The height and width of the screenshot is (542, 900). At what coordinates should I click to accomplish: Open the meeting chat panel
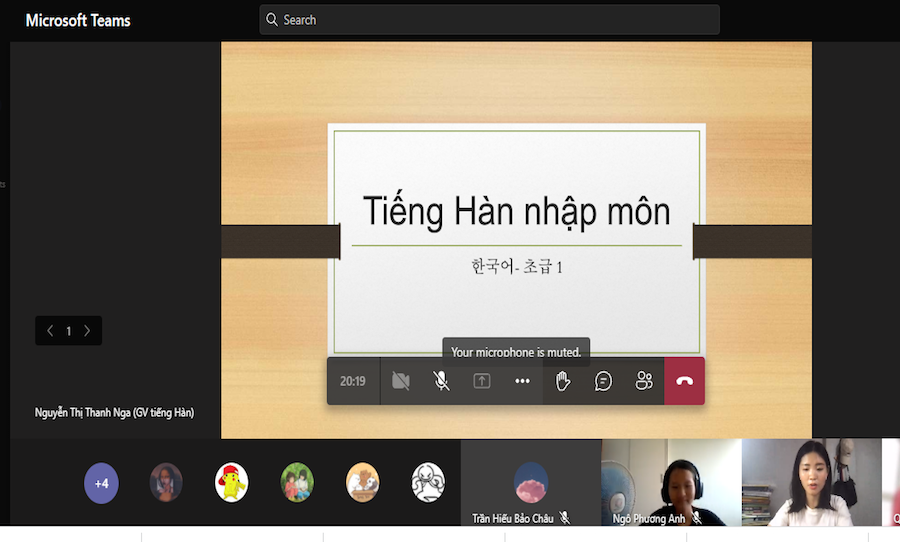[603, 381]
